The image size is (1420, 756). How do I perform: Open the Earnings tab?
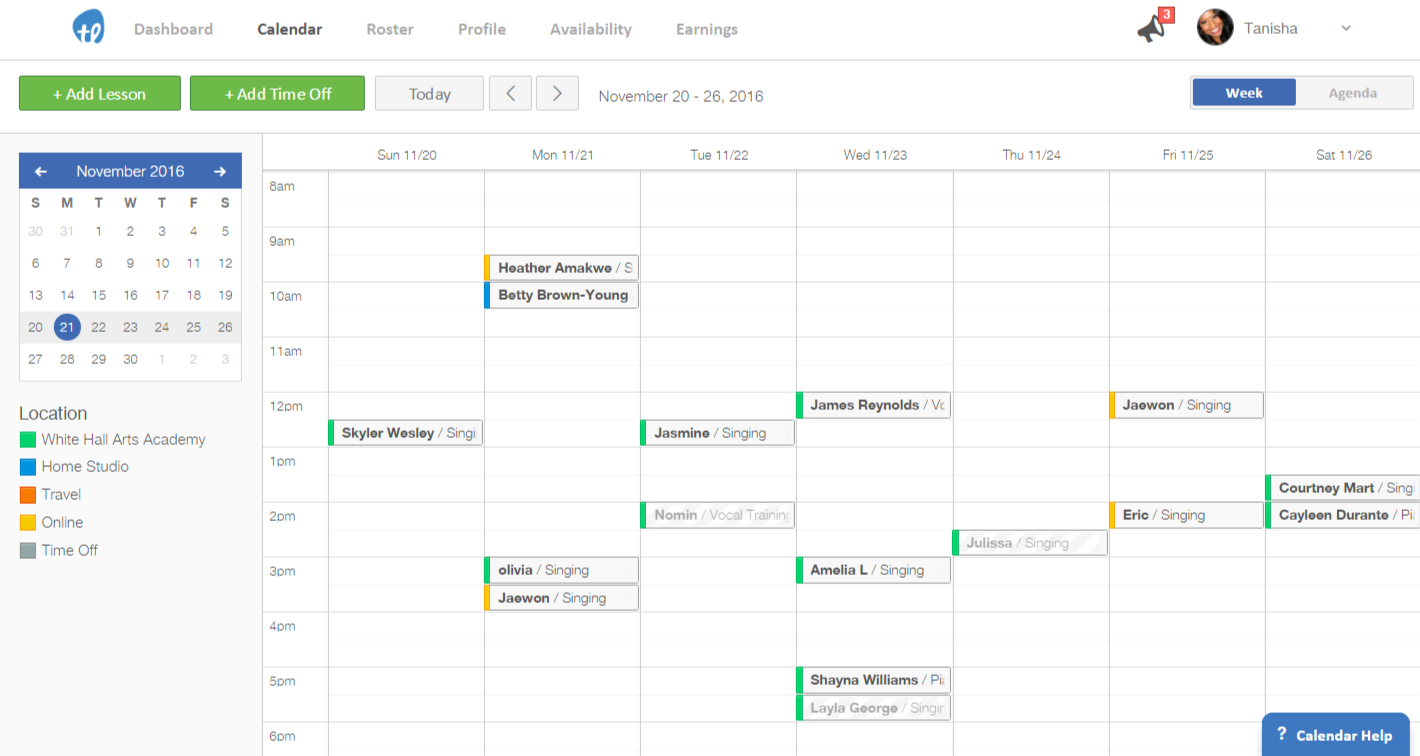click(706, 29)
